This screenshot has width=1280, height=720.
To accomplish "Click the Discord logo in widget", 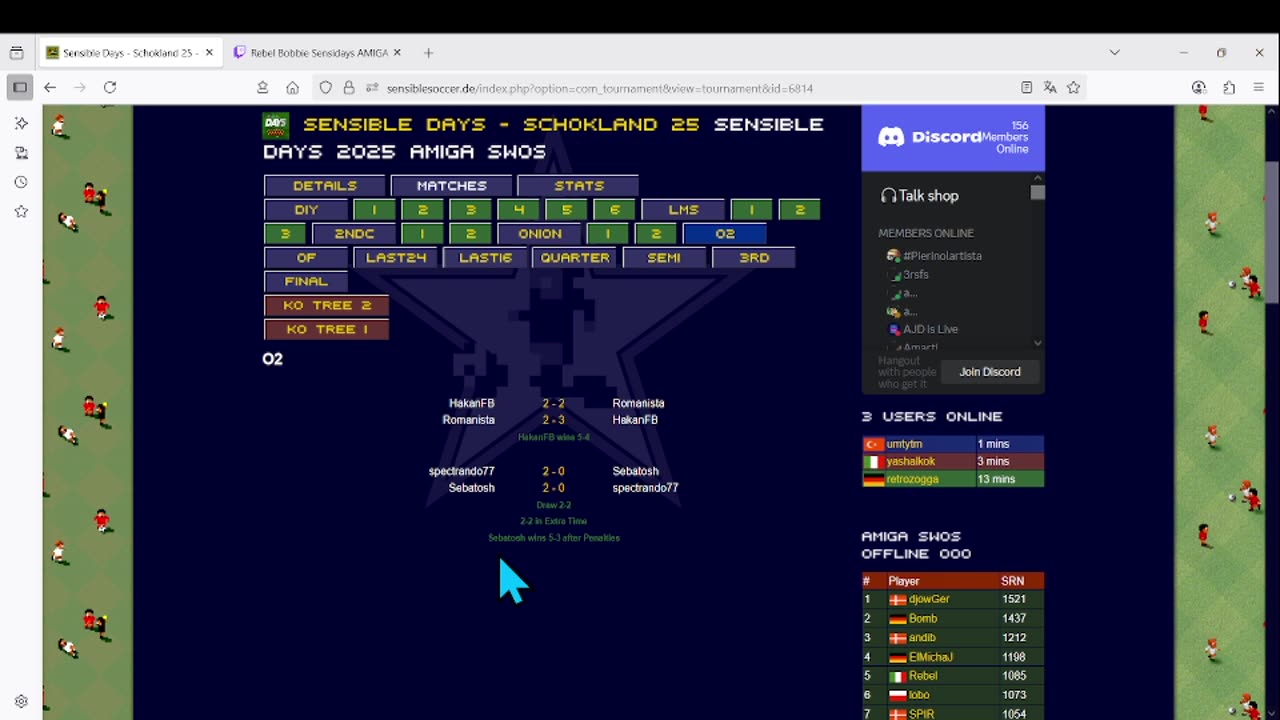I will coord(929,137).
